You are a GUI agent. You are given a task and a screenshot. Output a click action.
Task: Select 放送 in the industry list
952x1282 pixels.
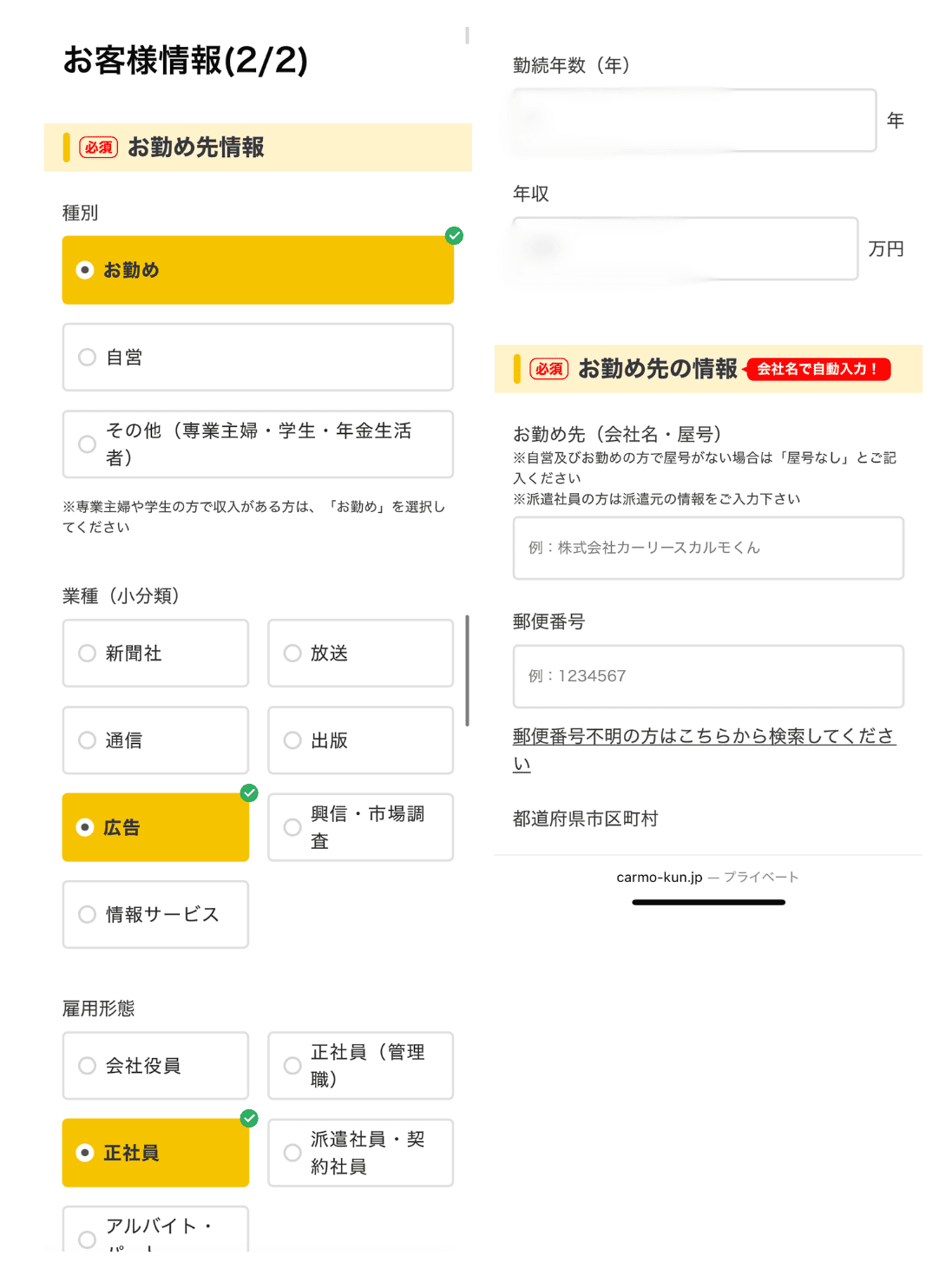360,653
